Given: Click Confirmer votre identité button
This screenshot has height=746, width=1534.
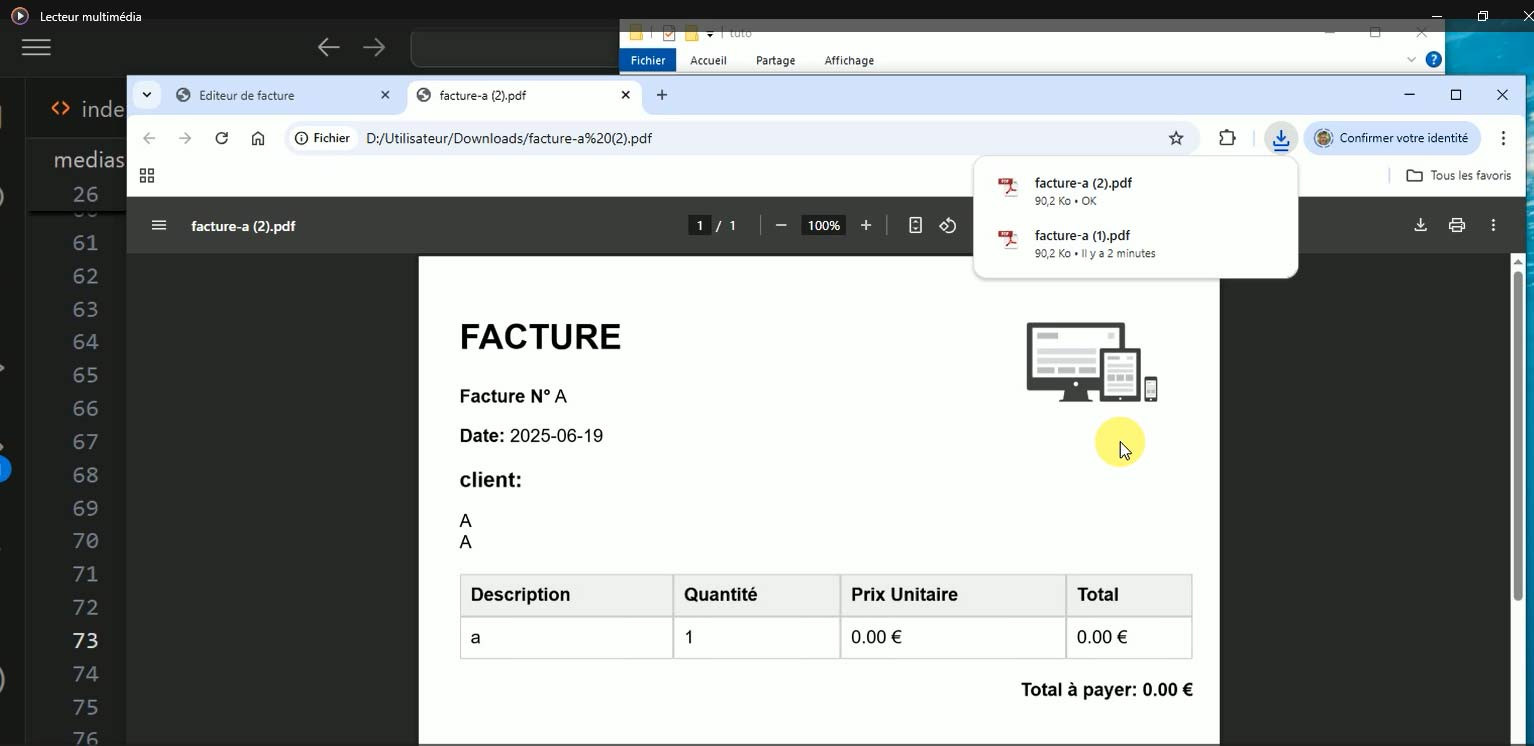Looking at the screenshot, I should tap(1392, 138).
